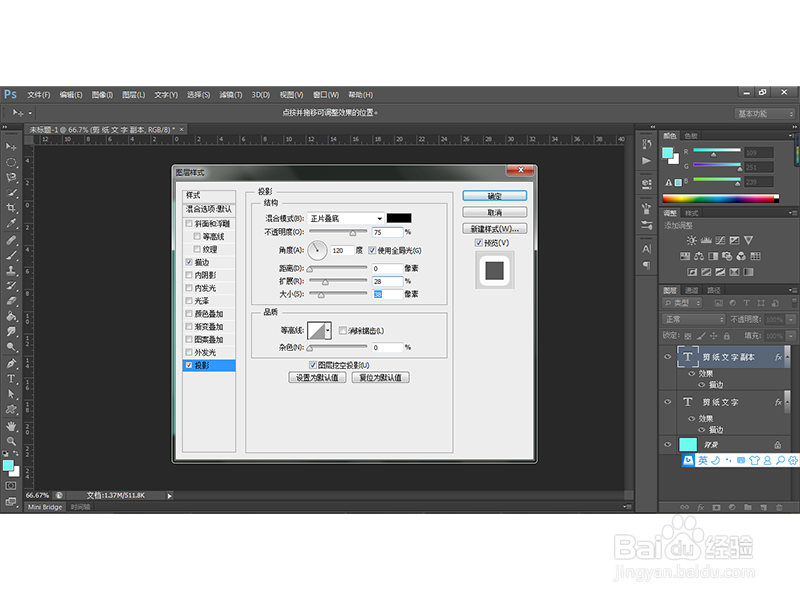
Task: Uncheck the 描边 stroke style checkbox
Action: [x=189, y=262]
